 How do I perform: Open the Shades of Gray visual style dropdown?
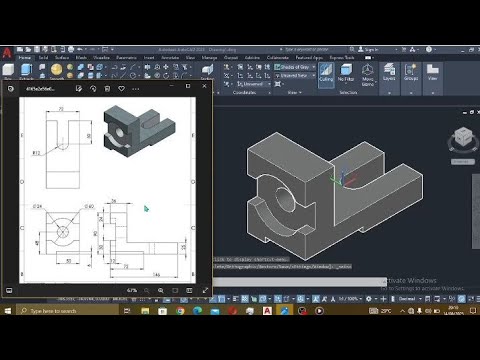(295, 67)
